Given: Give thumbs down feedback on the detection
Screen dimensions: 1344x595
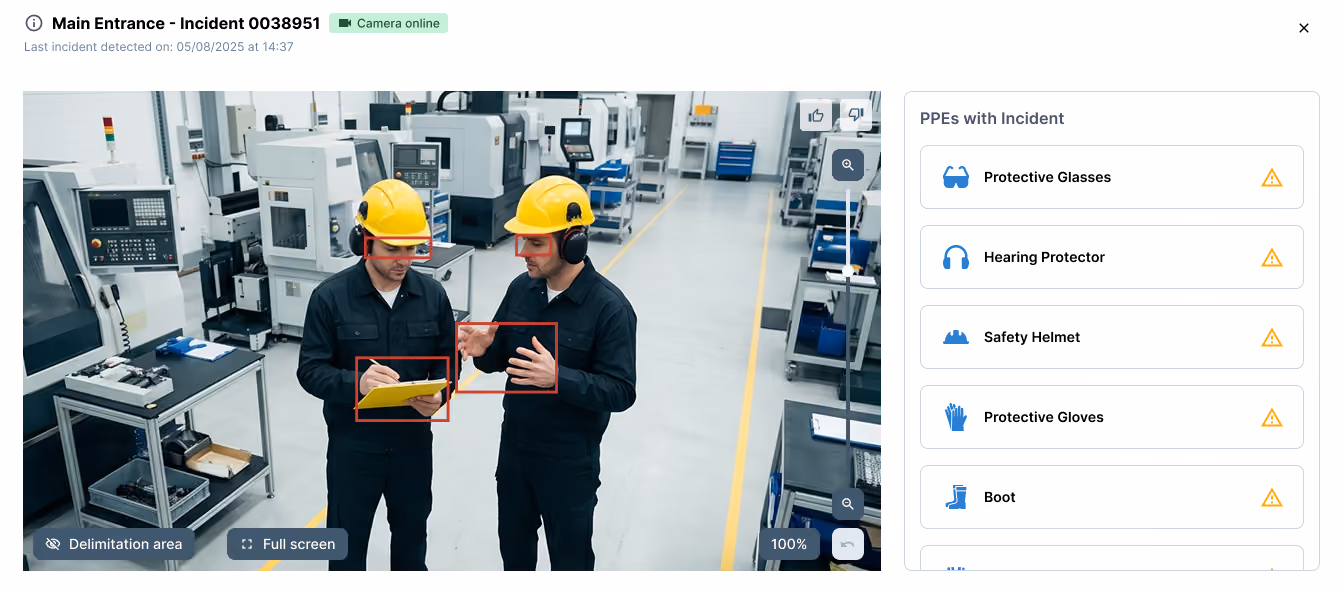Looking at the screenshot, I should pyautogui.click(x=855, y=116).
